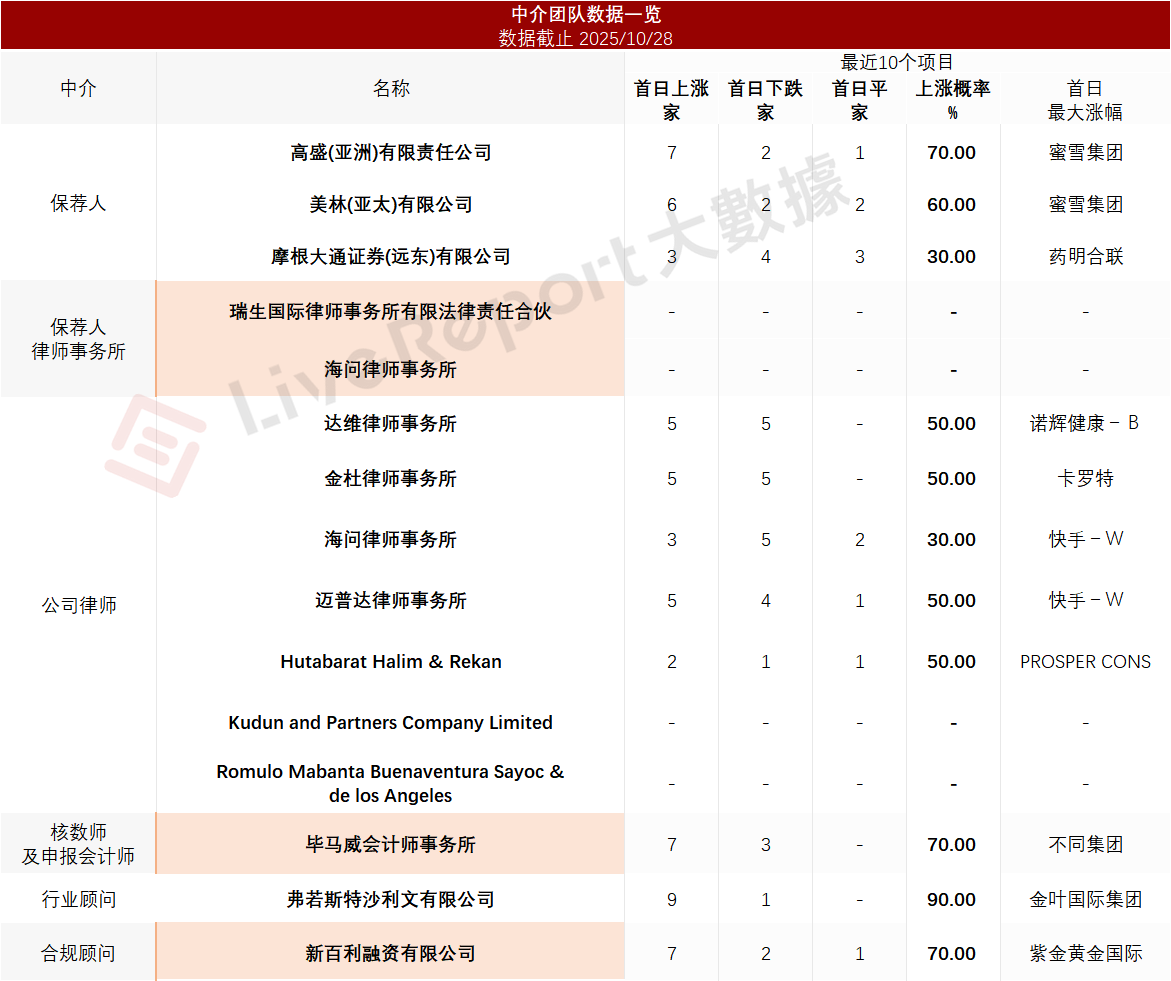
Task: Click 卡罗特 cell
Action: [1085, 479]
